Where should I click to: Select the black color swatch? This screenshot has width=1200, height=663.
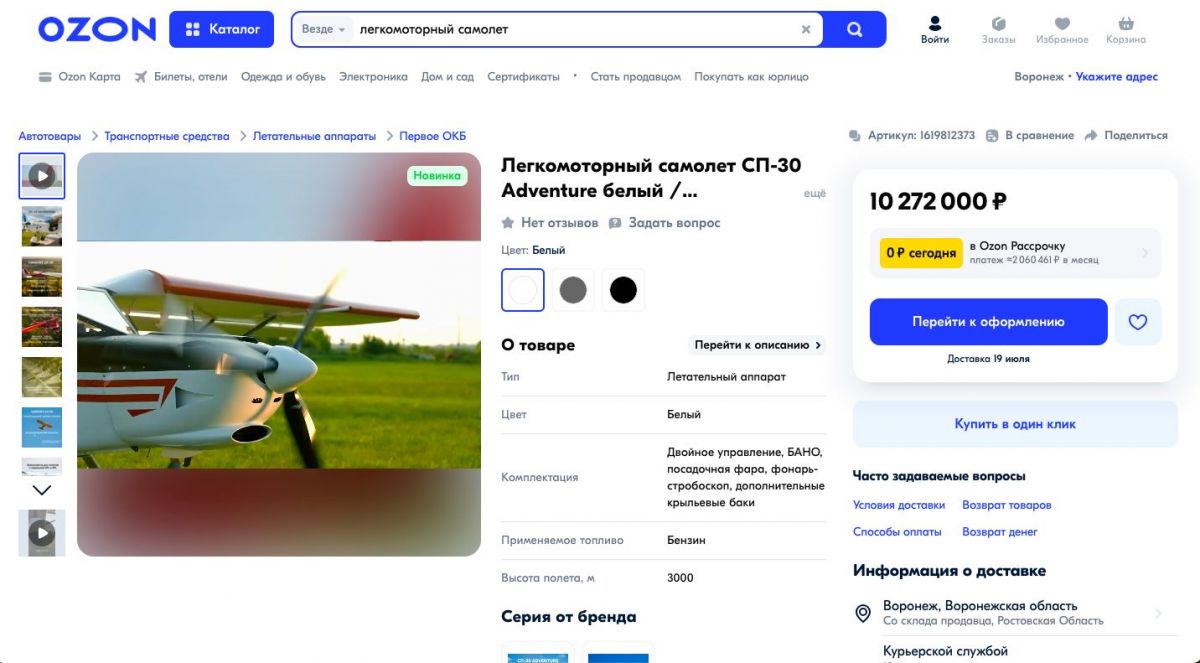[x=623, y=290]
